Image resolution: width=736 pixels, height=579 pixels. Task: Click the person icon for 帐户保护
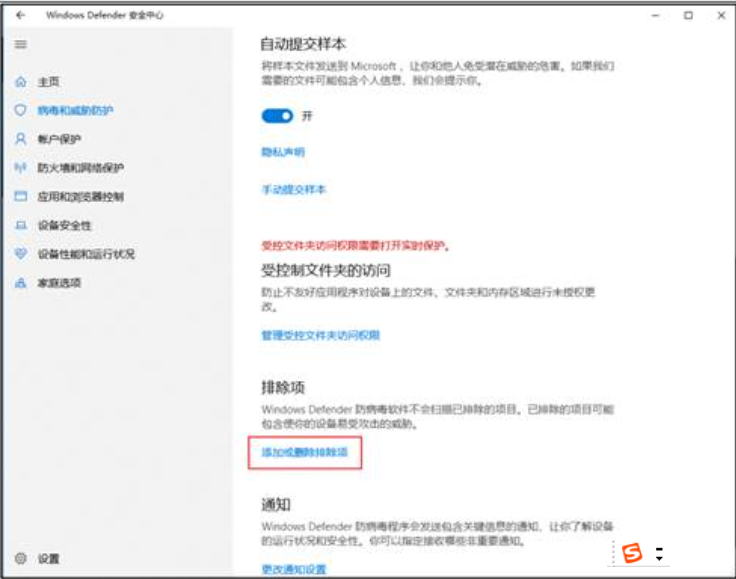(21, 139)
